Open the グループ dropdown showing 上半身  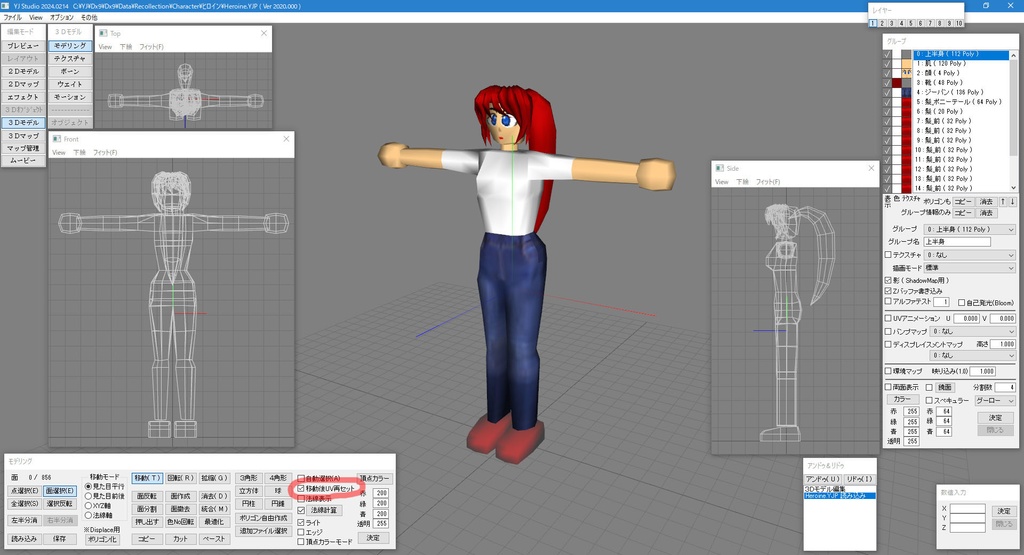970,229
